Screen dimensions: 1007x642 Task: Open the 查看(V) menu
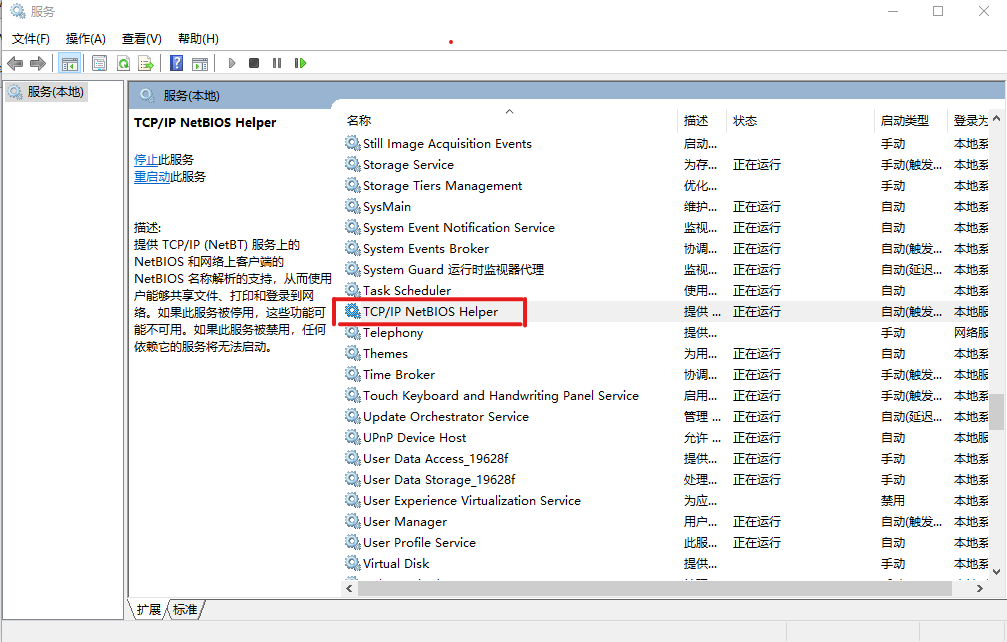(141, 39)
